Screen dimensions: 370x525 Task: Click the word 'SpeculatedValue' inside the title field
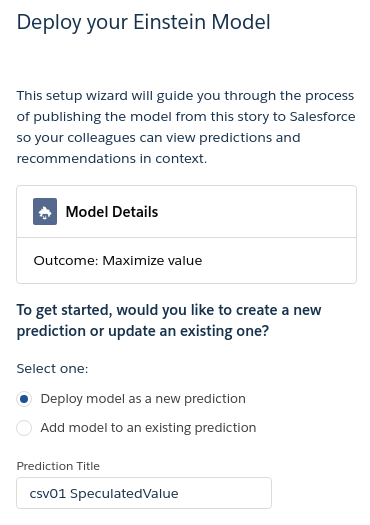124,494
